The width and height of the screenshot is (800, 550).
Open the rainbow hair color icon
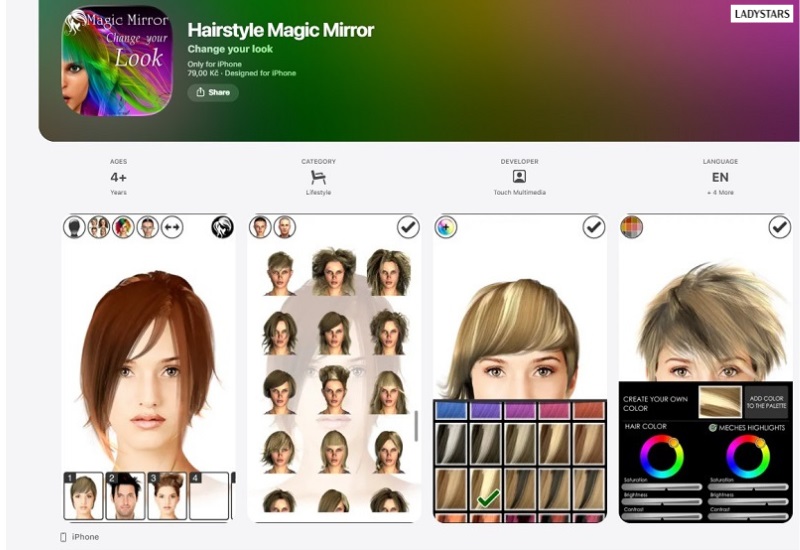pyautogui.click(x=123, y=227)
